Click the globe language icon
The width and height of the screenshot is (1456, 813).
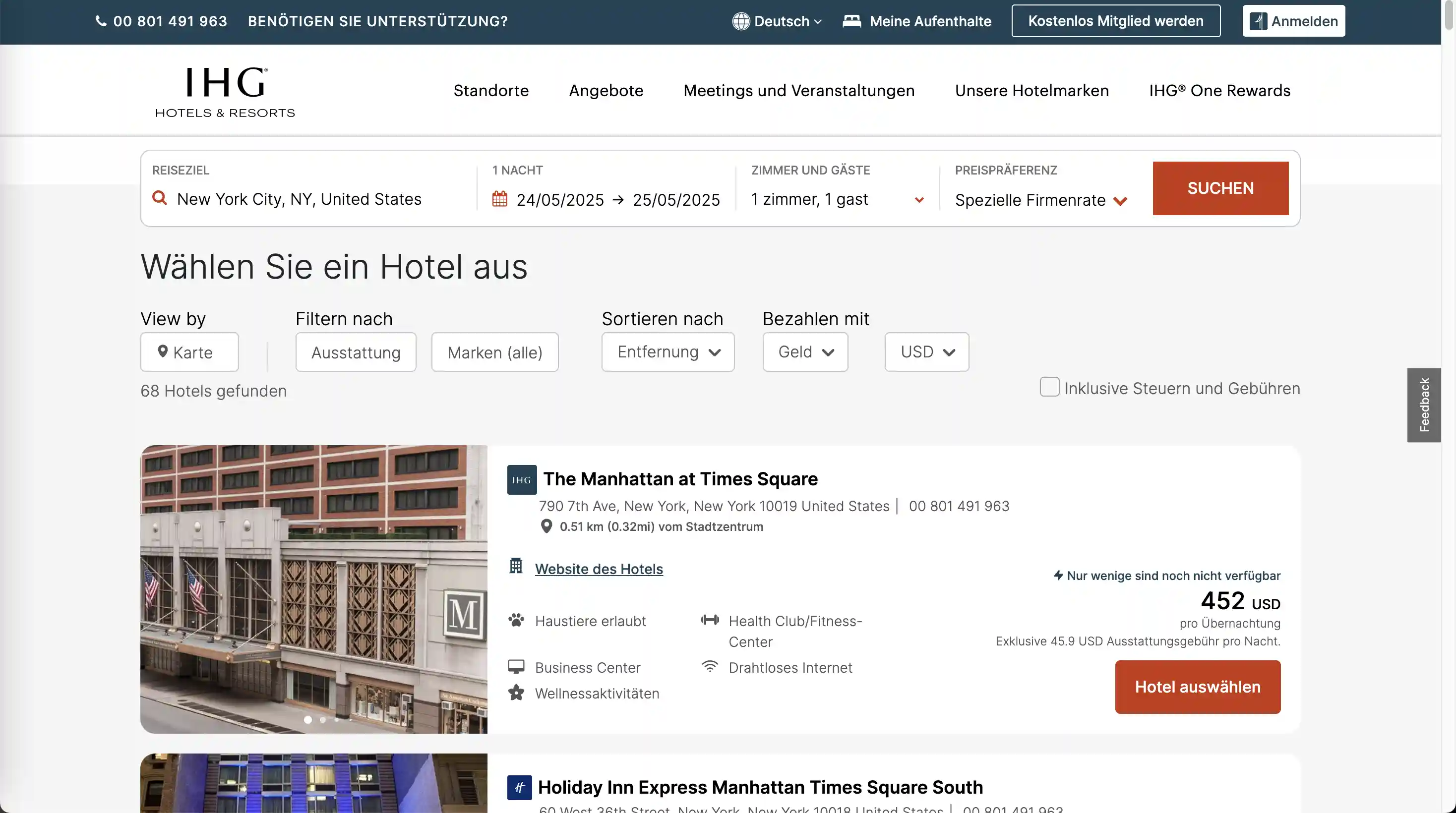pyautogui.click(x=741, y=21)
